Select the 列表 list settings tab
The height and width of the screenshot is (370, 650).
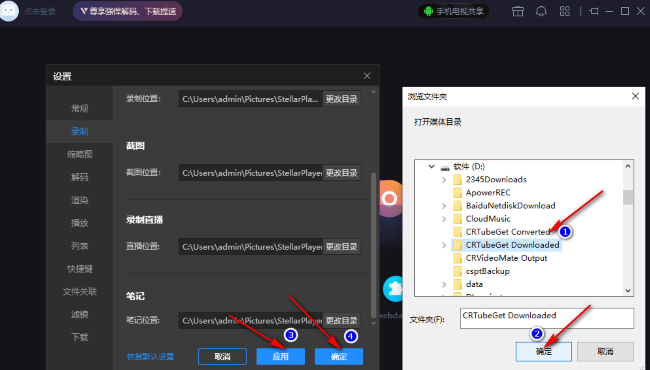click(80, 246)
